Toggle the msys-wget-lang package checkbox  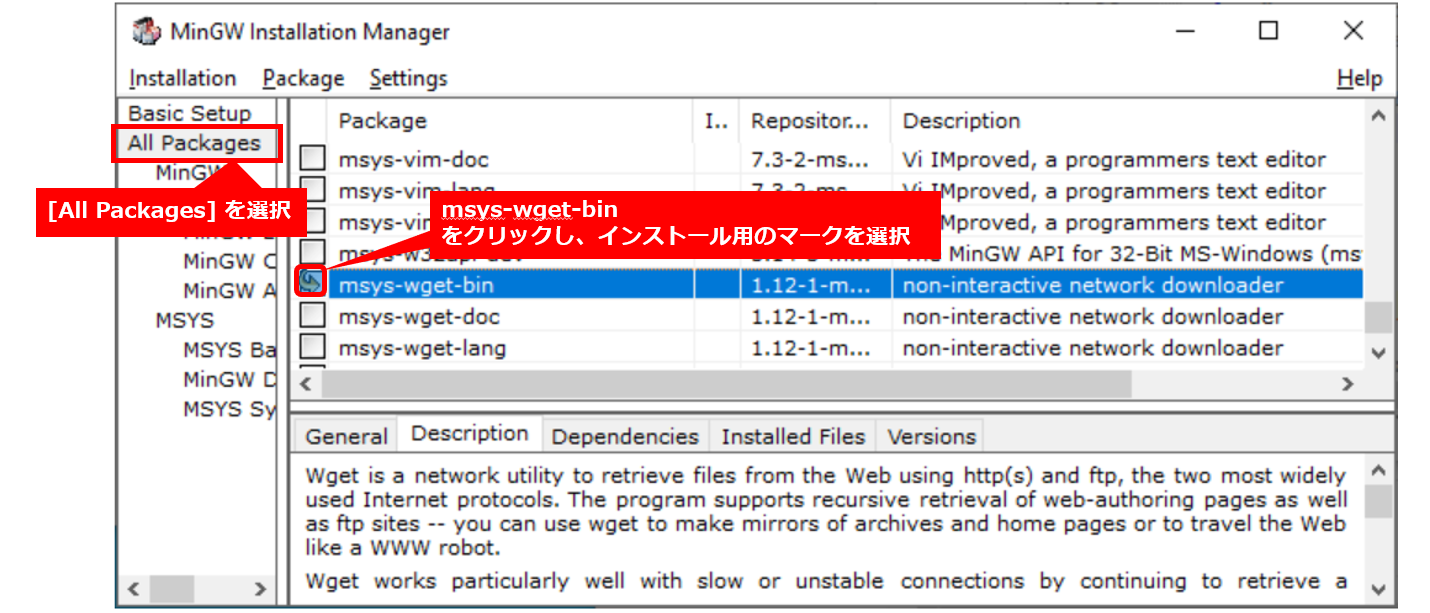point(313,348)
